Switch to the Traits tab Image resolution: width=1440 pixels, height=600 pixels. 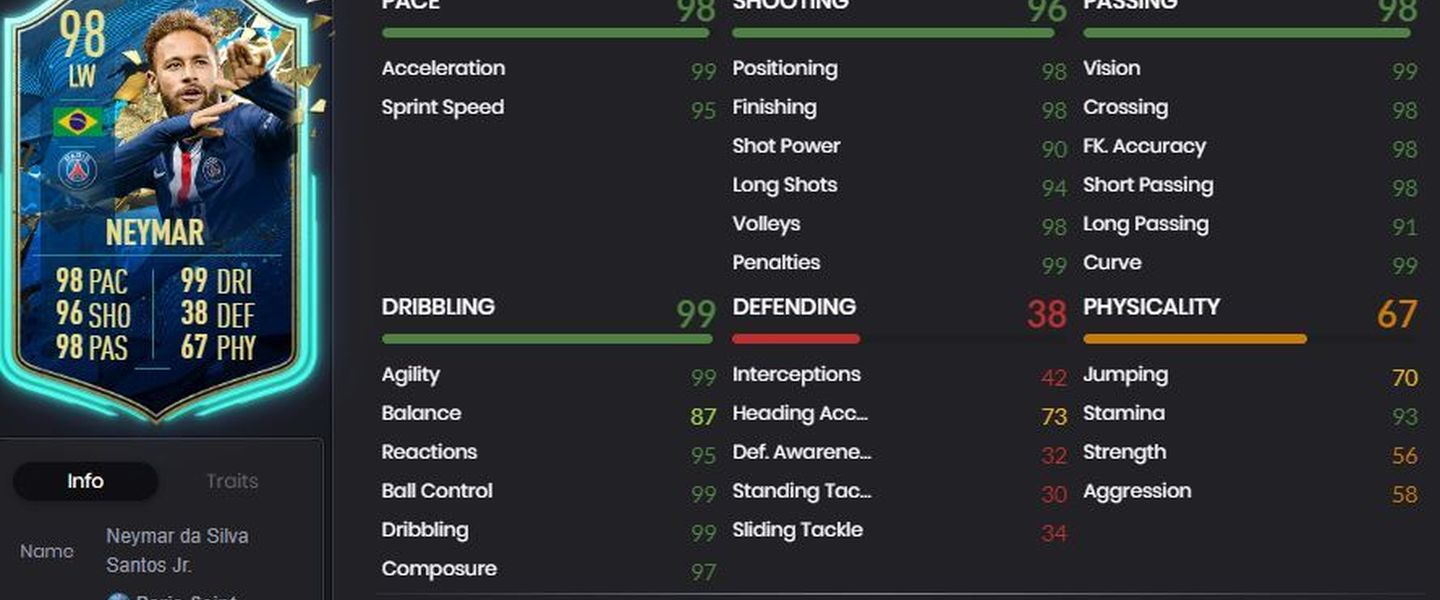click(232, 481)
